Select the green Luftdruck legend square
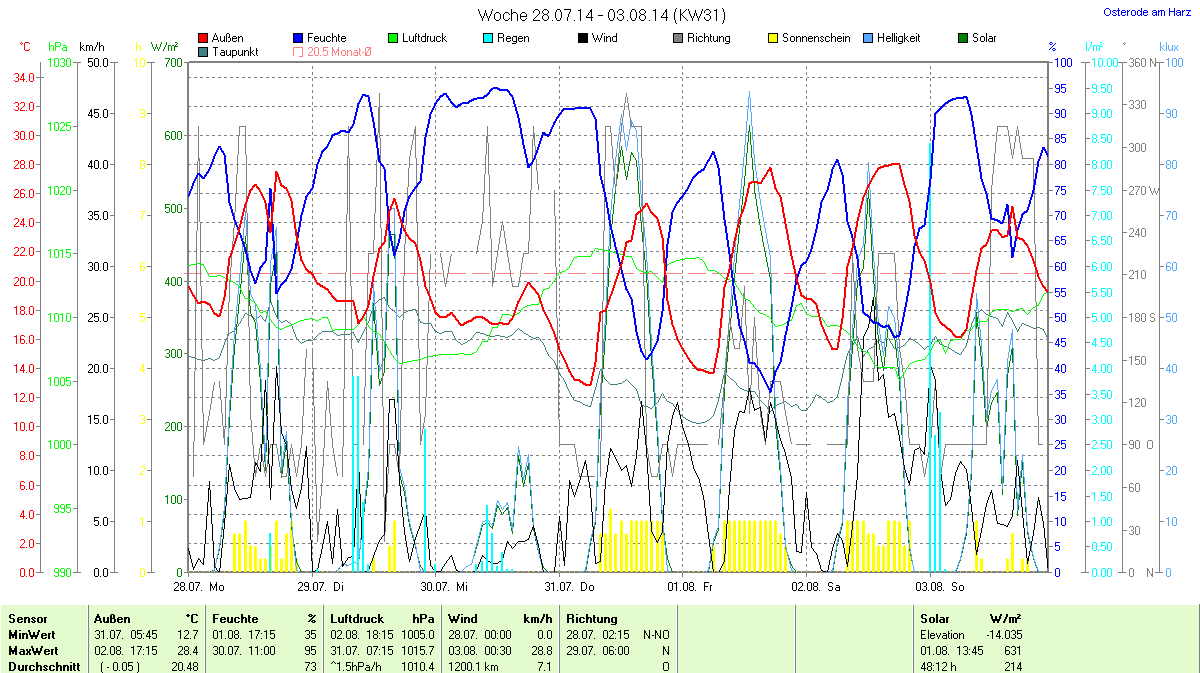Image resolution: width=1200 pixels, height=673 pixels. (x=394, y=39)
